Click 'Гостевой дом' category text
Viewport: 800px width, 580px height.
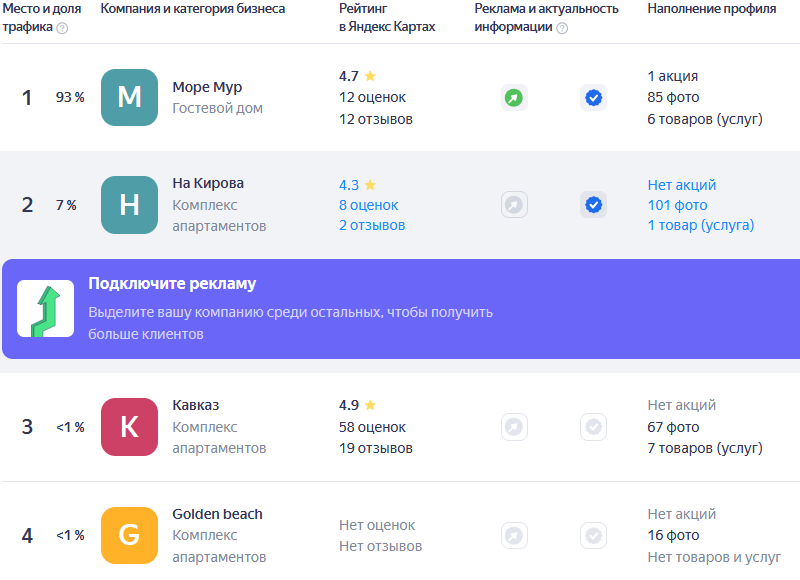pyautogui.click(x=217, y=108)
